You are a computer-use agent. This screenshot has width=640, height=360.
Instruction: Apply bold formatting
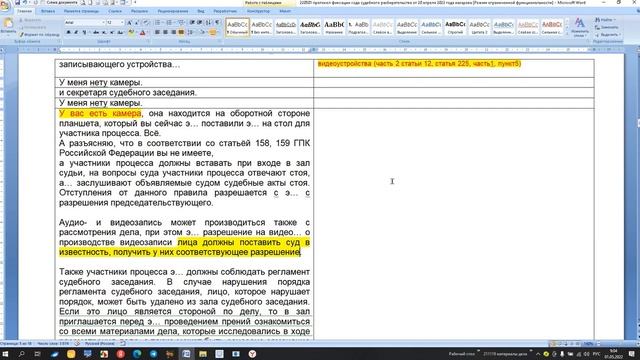click(69, 32)
